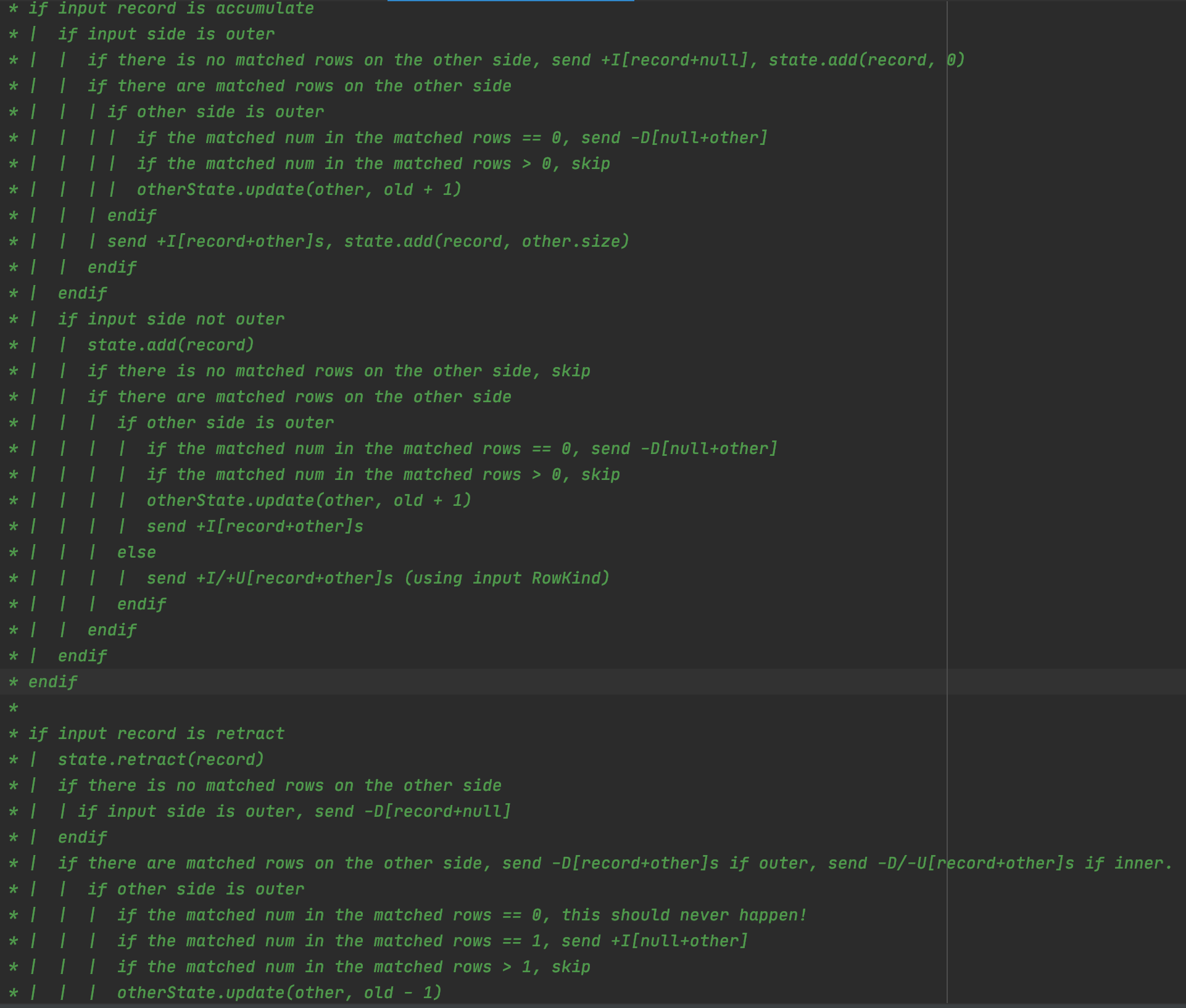The width and height of the screenshot is (1186, 1008).
Task: Click the lone "else" keyword line
Action: point(136,553)
